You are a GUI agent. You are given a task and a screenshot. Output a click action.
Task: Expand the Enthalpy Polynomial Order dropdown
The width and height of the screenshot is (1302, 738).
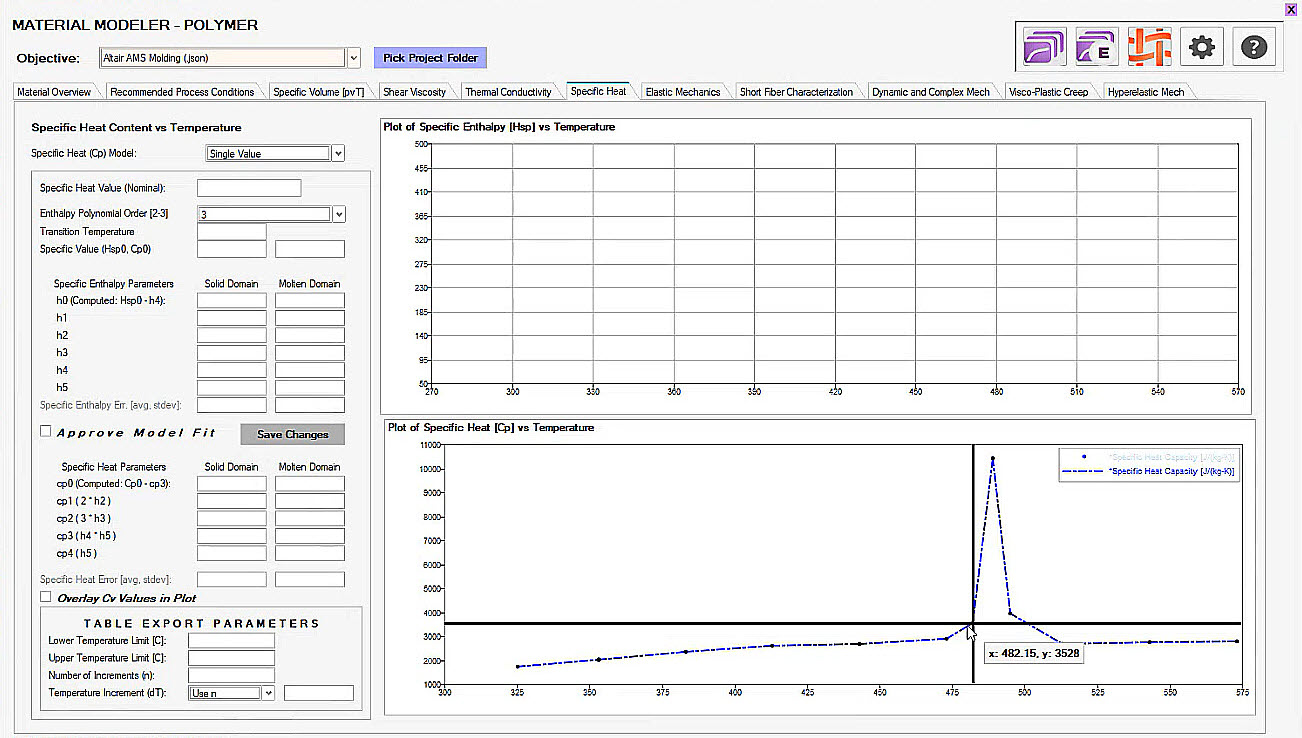click(x=338, y=214)
